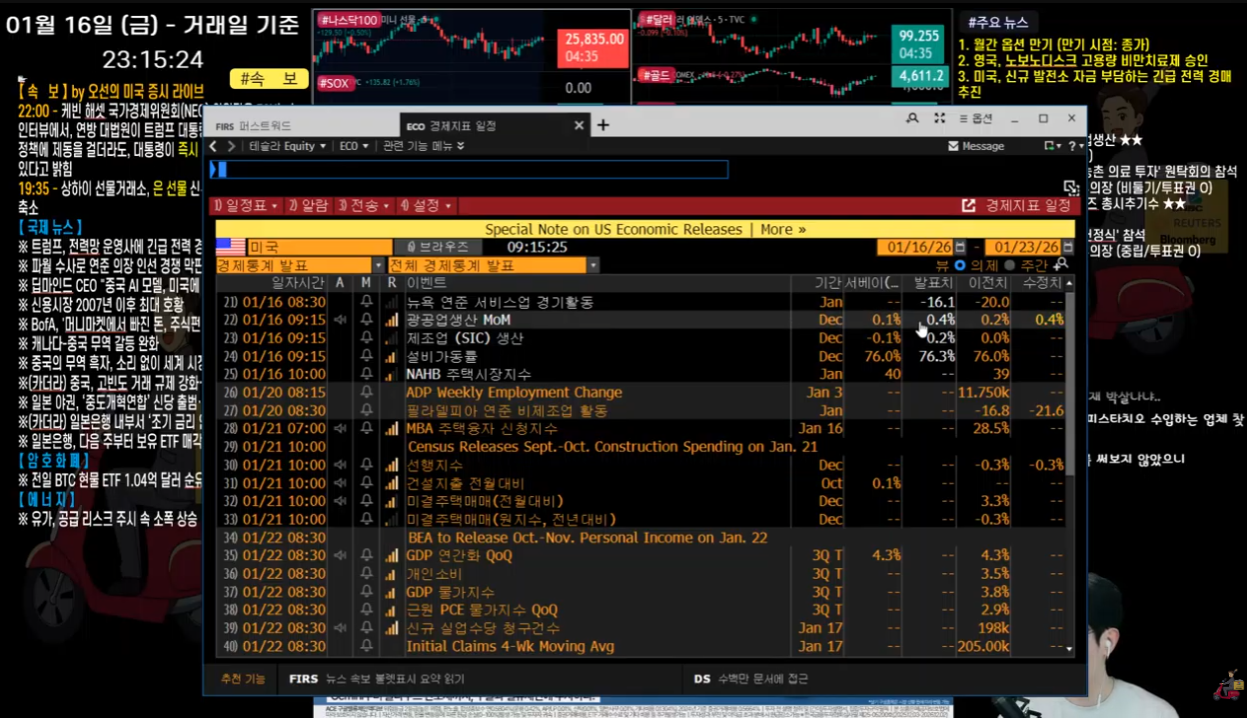Click the 알람 menu item
This screenshot has height=718, width=1247.
pos(308,206)
